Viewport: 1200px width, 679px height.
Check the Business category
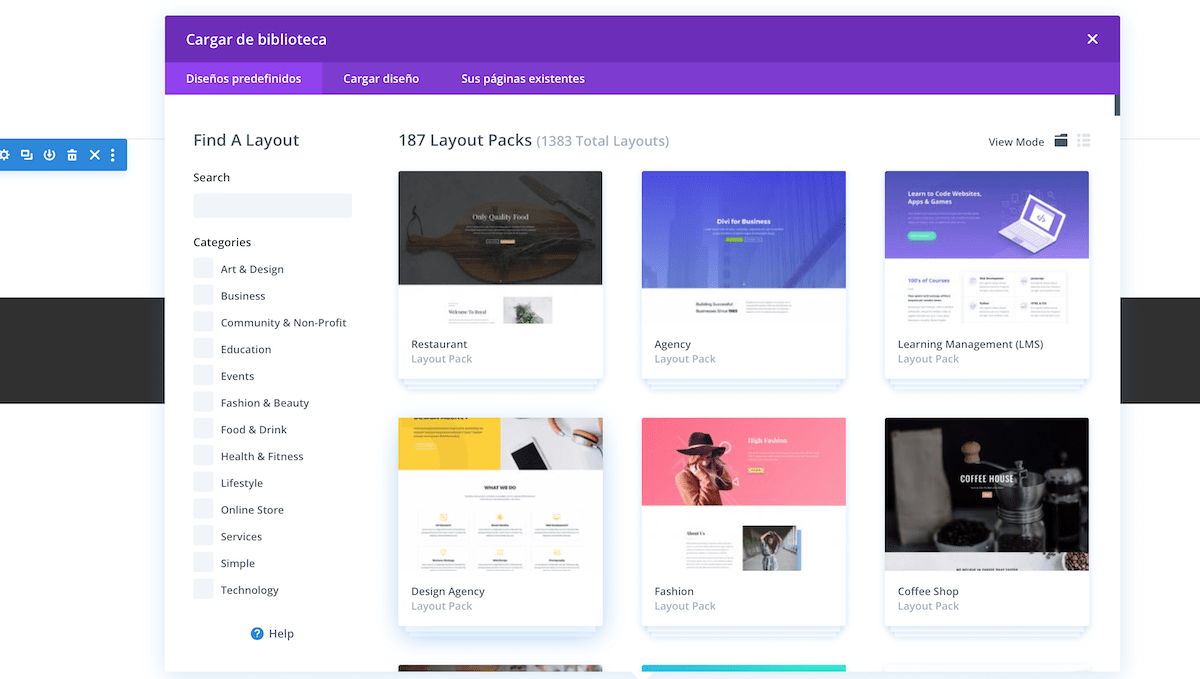point(203,295)
